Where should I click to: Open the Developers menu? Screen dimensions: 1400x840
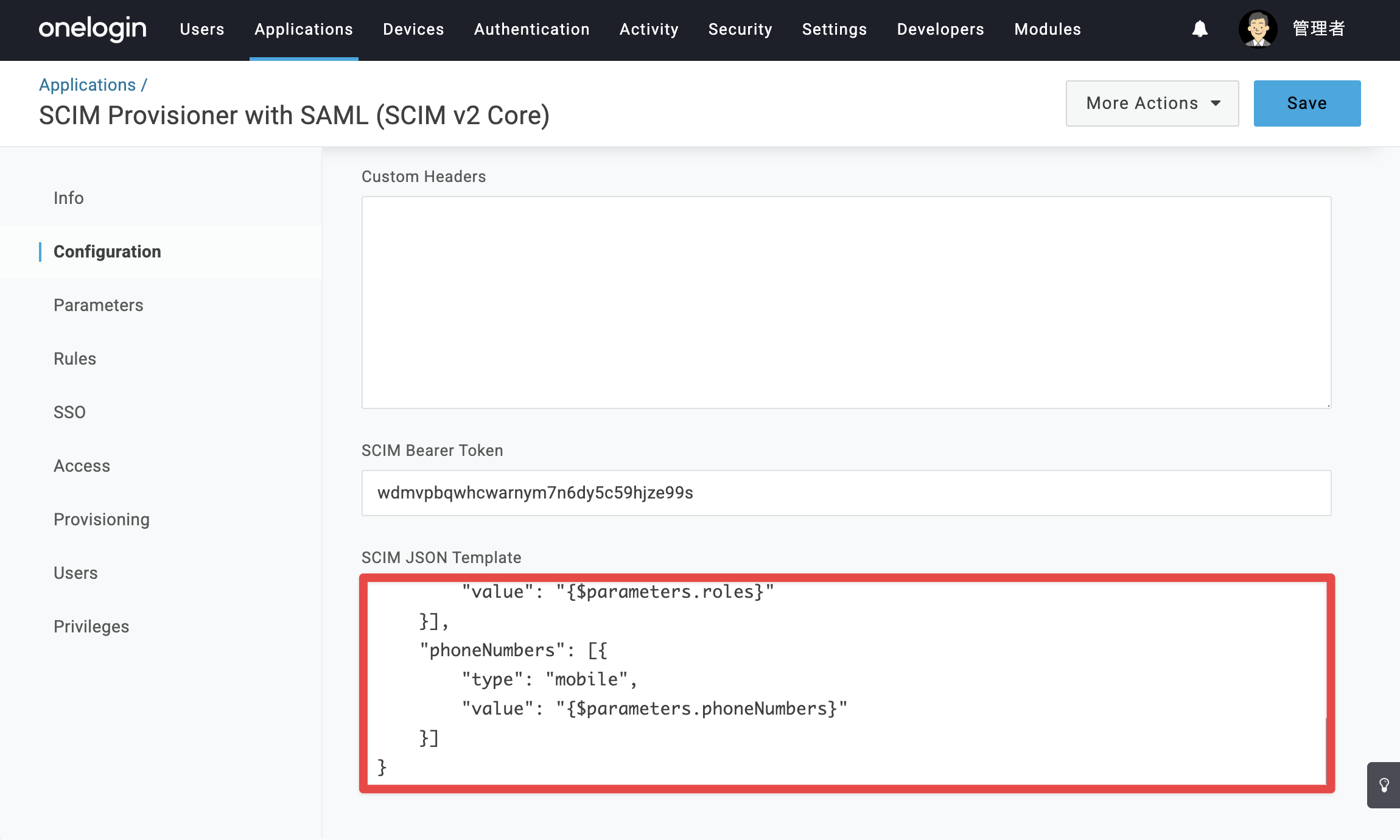pos(940,29)
